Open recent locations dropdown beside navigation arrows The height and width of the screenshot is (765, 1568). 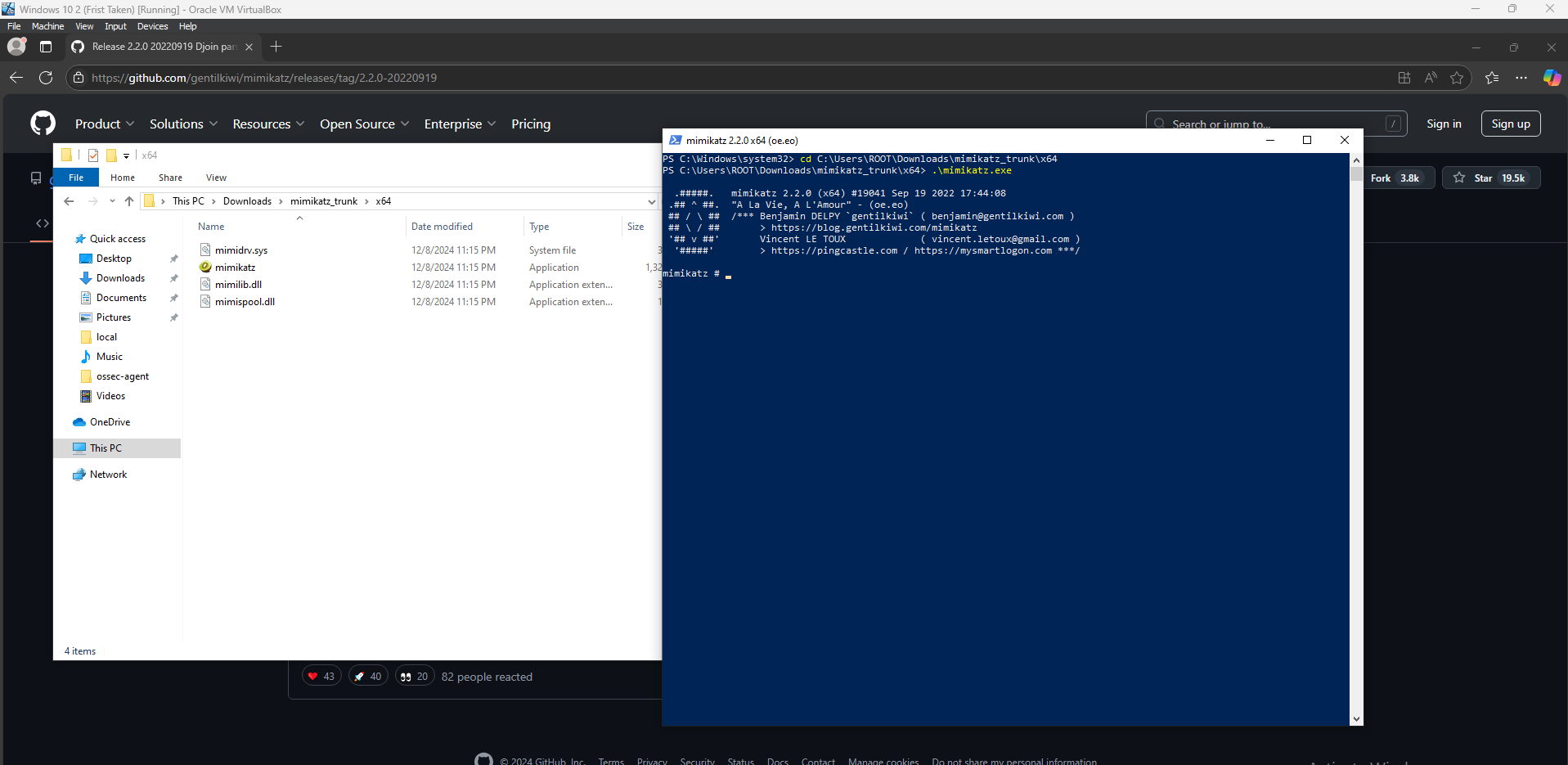coord(112,200)
